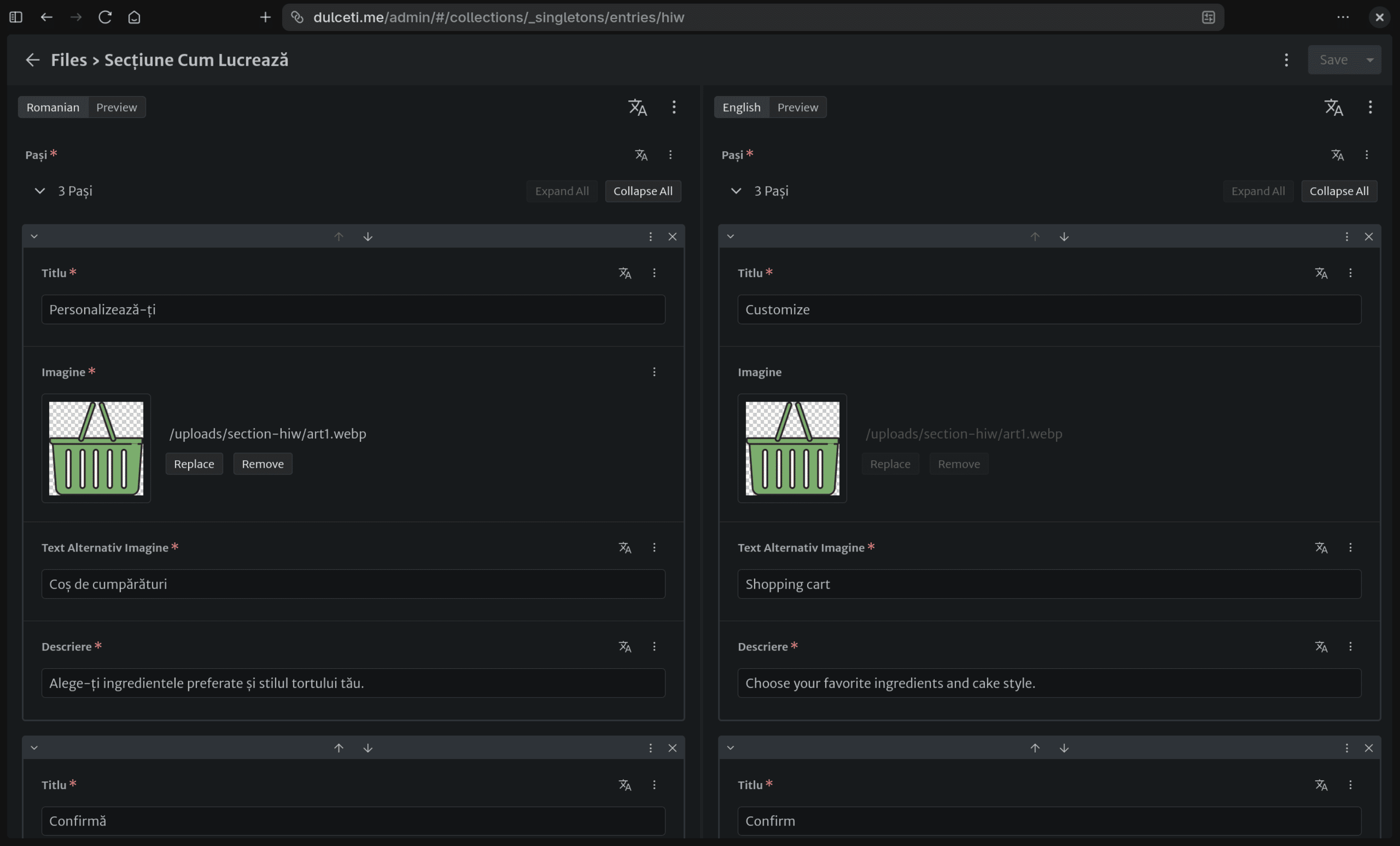Image resolution: width=1400 pixels, height=846 pixels.
Task: Collapse the second Romanian step with the chevron
Action: 34,748
